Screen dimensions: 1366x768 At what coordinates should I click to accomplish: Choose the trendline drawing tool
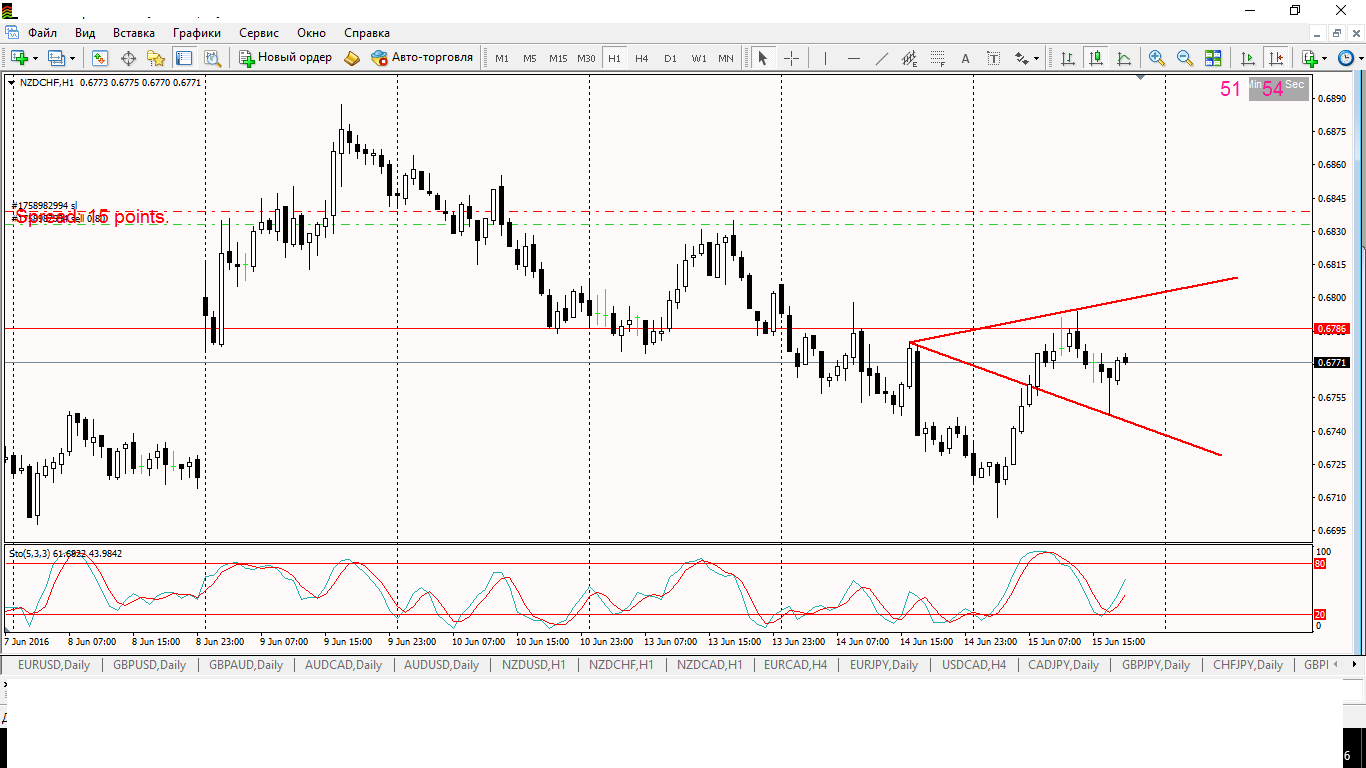[x=881, y=58]
